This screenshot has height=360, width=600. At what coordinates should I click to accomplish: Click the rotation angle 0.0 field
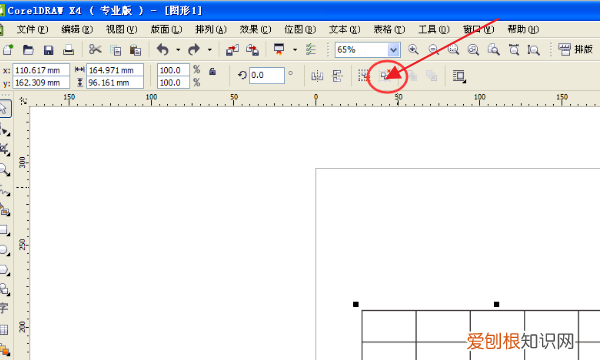point(267,75)
